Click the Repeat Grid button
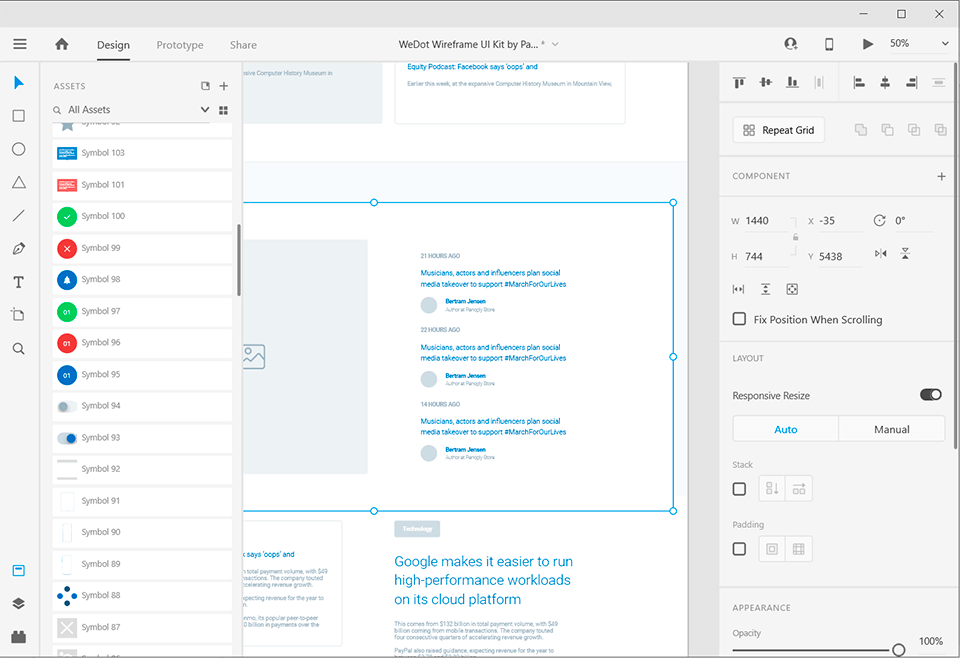960x658 pixels. pos(778,129)
